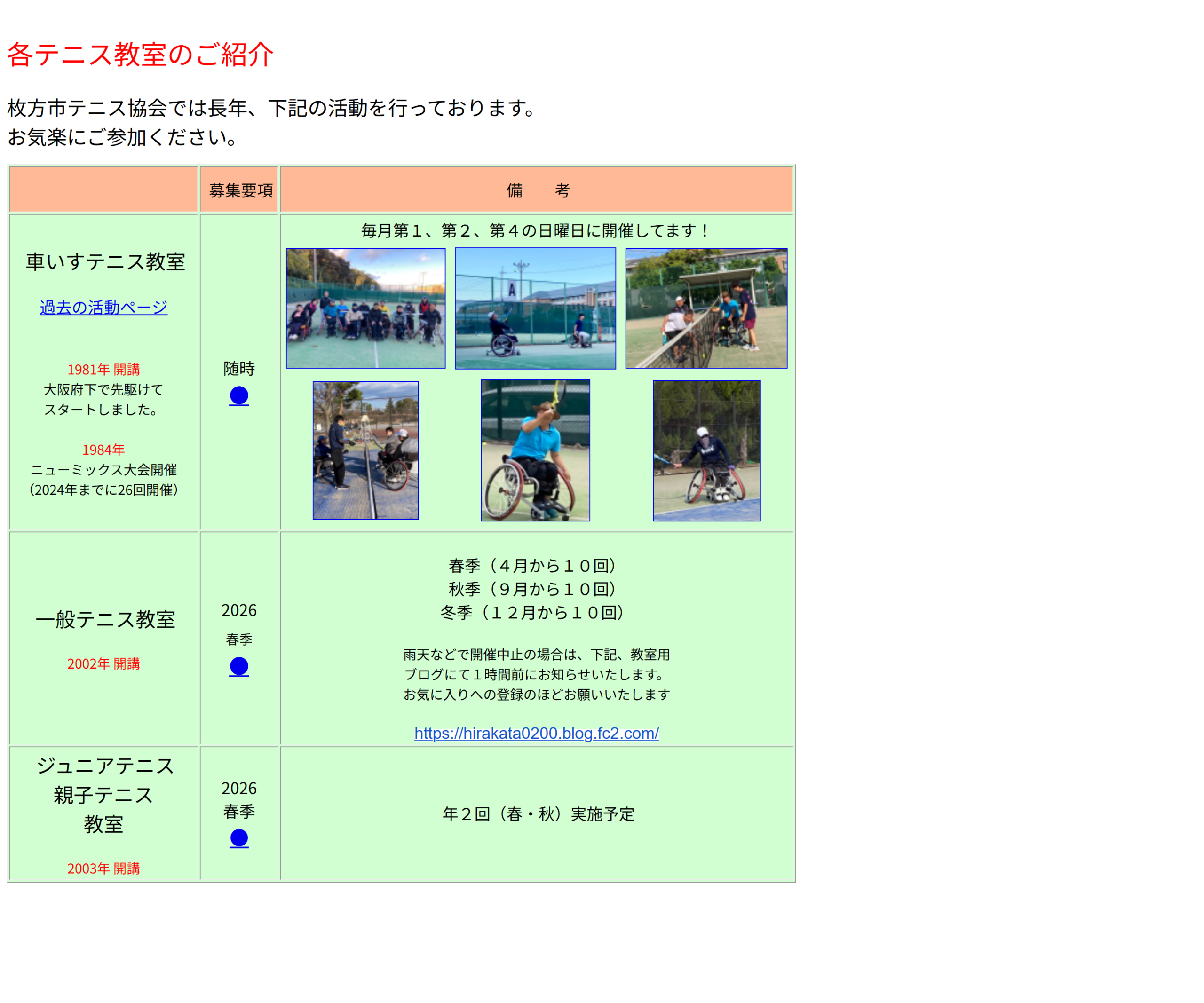Click the 2002年 開講 text
Image resolution: width=1204 pixels, height=1003 pixels.
click(104, 663)
